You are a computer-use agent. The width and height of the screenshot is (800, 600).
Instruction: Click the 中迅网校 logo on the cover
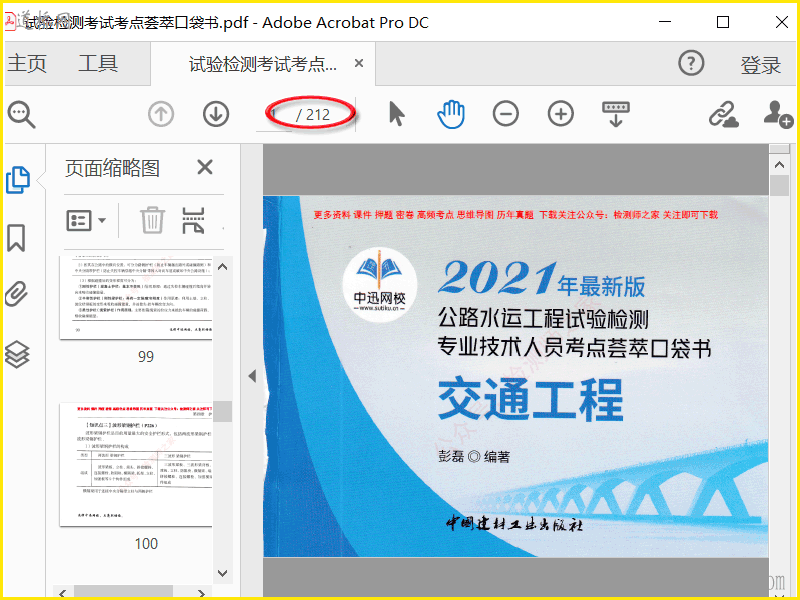click(380, 284)
